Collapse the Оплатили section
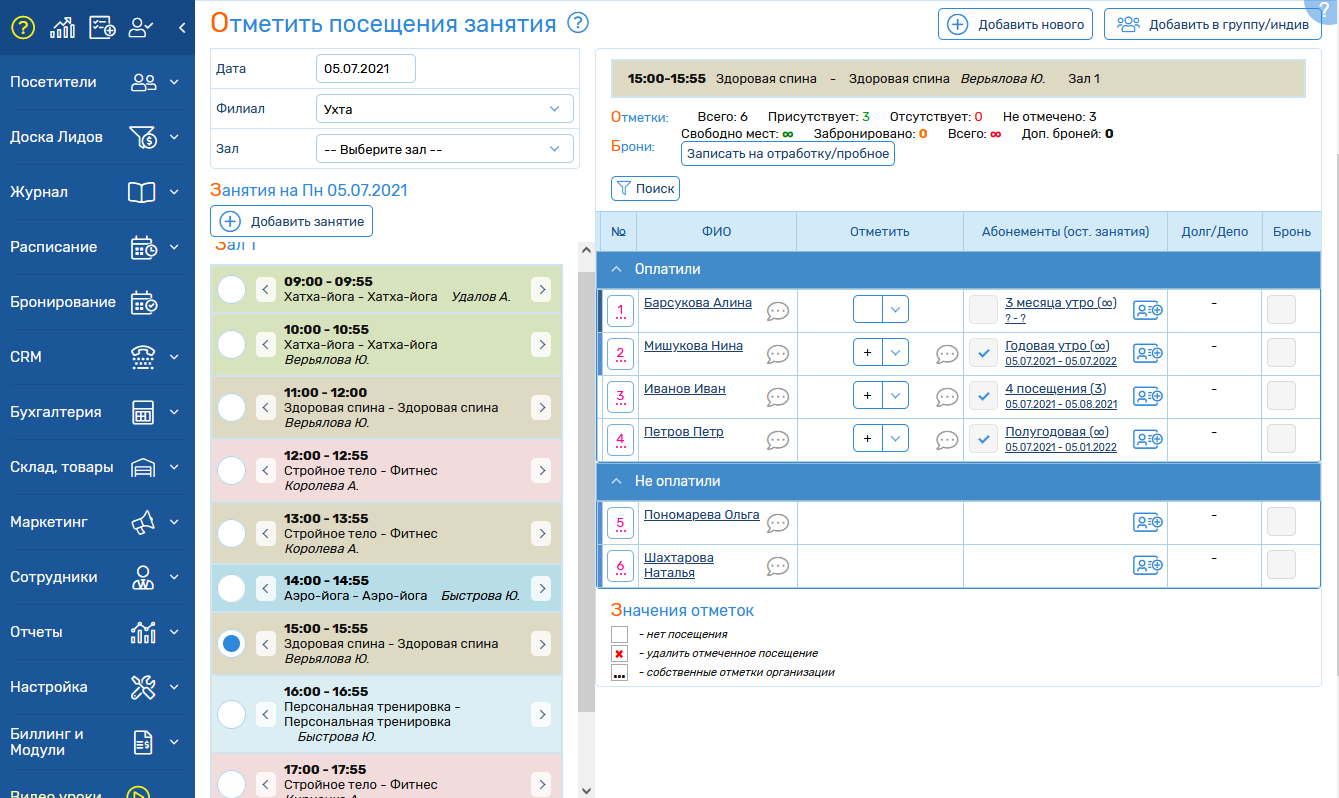The image size is (1339, 798). [617, 269]
